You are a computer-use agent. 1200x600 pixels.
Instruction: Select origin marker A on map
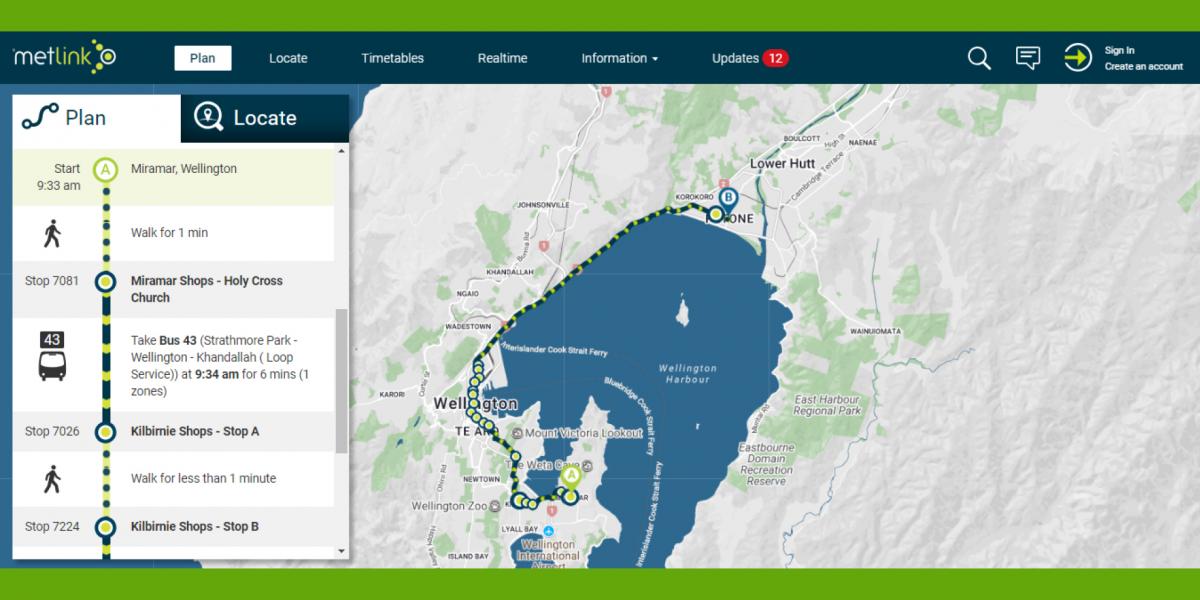click(x=572, y=477)
